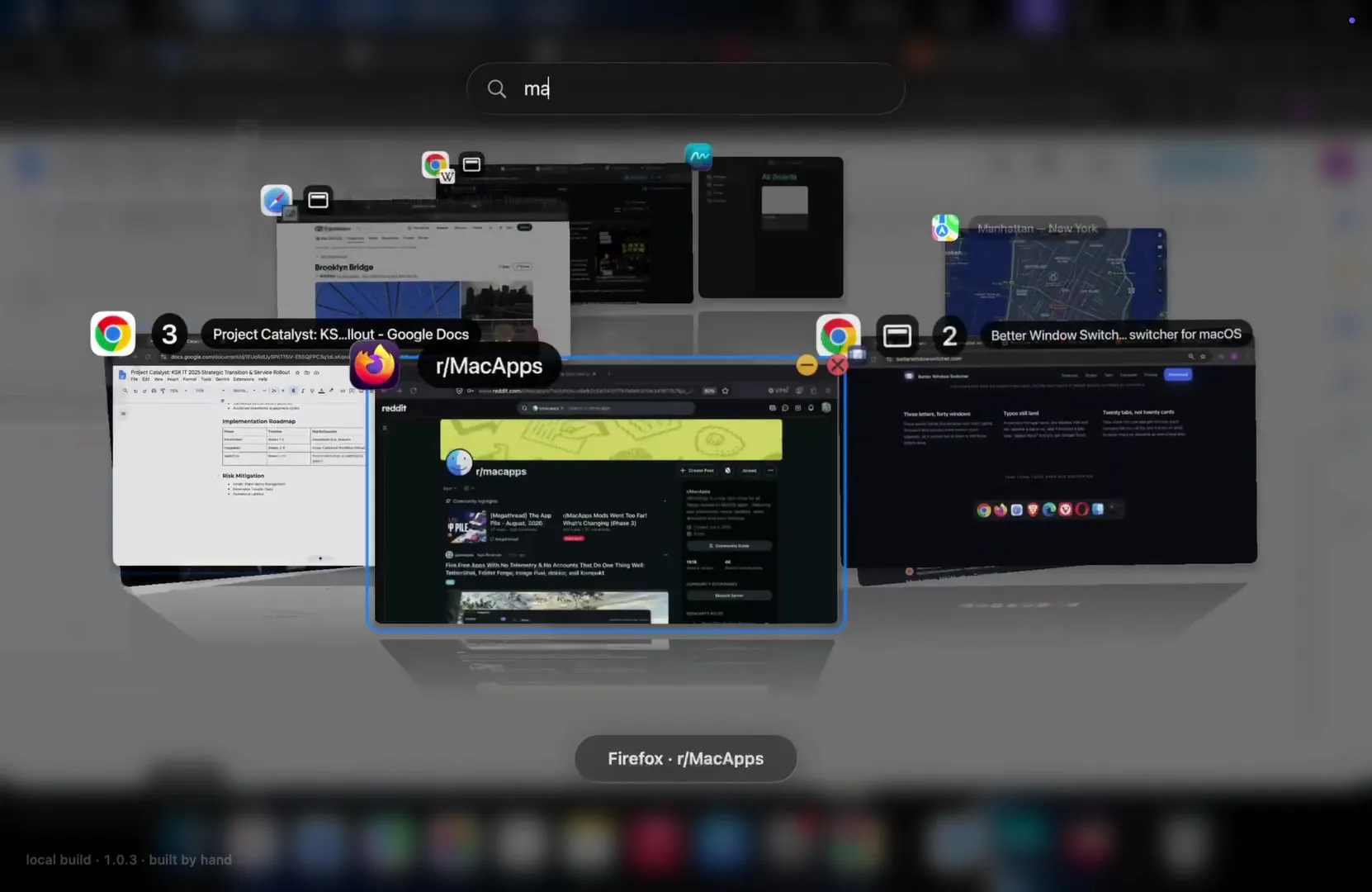The image size is (1372, 892).
Task: Click the "local build · 1.0.3" version text
Action: (x=129, y=860)
